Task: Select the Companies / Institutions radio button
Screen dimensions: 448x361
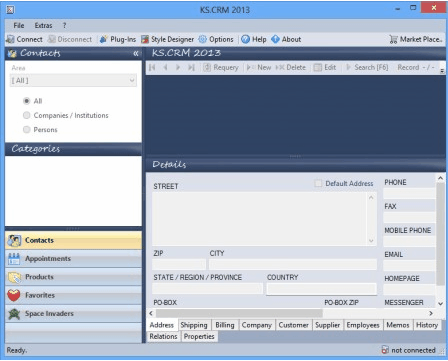Action: pyautogui.click(x=26, y=115)
